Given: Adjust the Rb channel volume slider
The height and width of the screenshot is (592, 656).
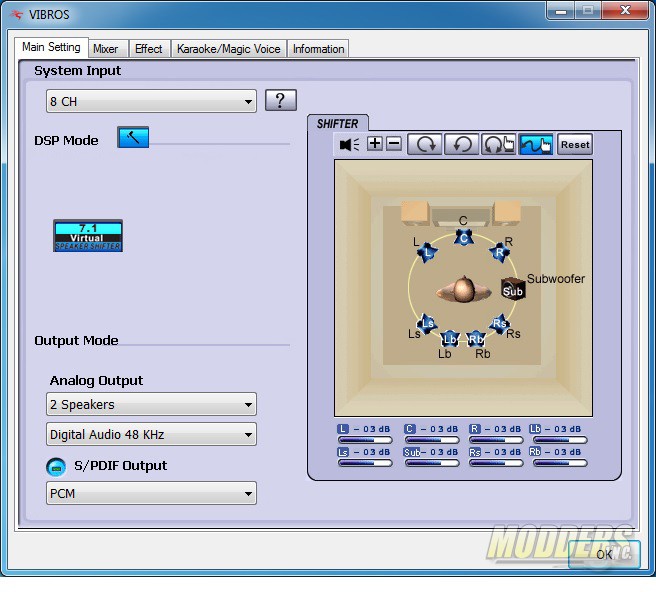Looking at the screenshot, I should coord(560,463).
